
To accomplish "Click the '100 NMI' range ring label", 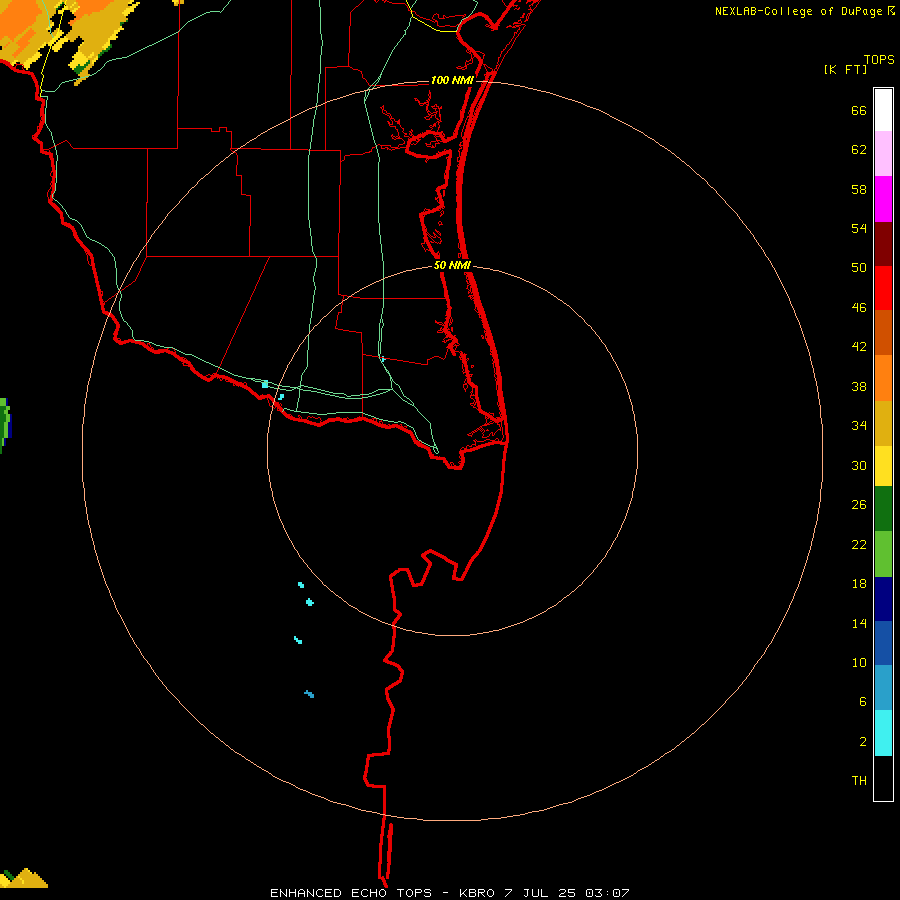I will 452,80.
